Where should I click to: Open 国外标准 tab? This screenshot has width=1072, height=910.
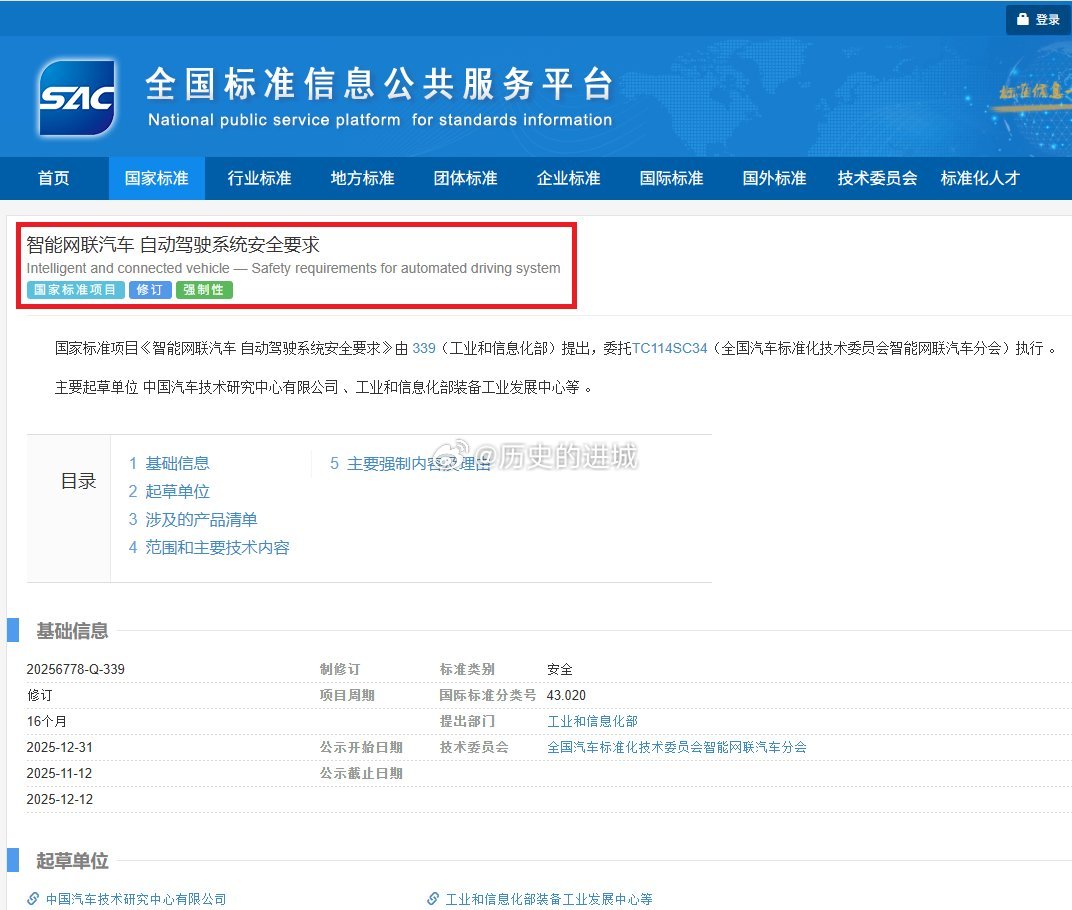pyautogui.click(x=775, y=178)
